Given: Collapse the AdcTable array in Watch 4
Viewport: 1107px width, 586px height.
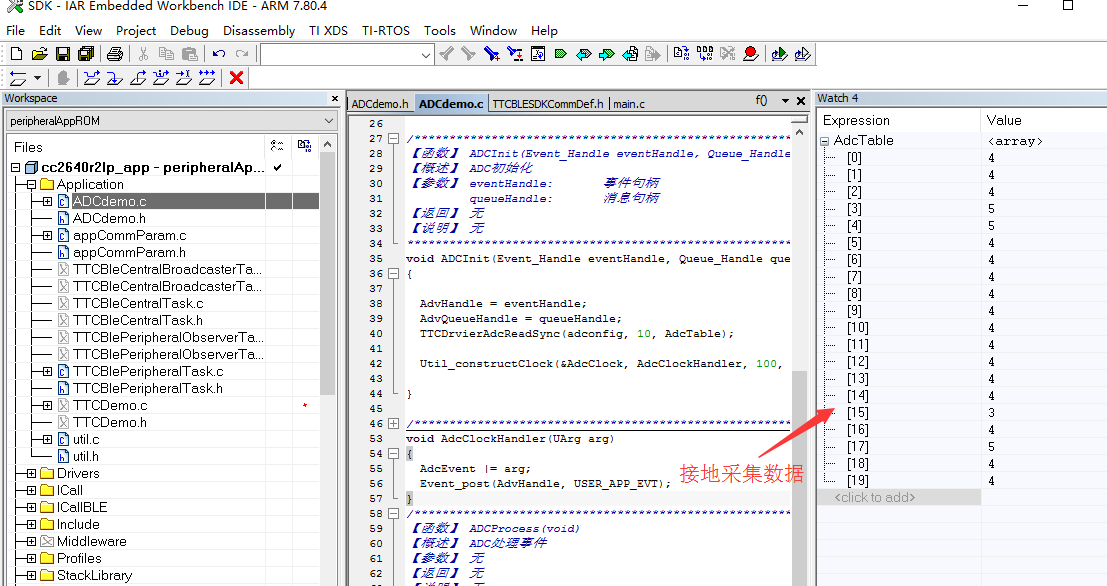Looking at the screenshot, I should tap(824, 141).
